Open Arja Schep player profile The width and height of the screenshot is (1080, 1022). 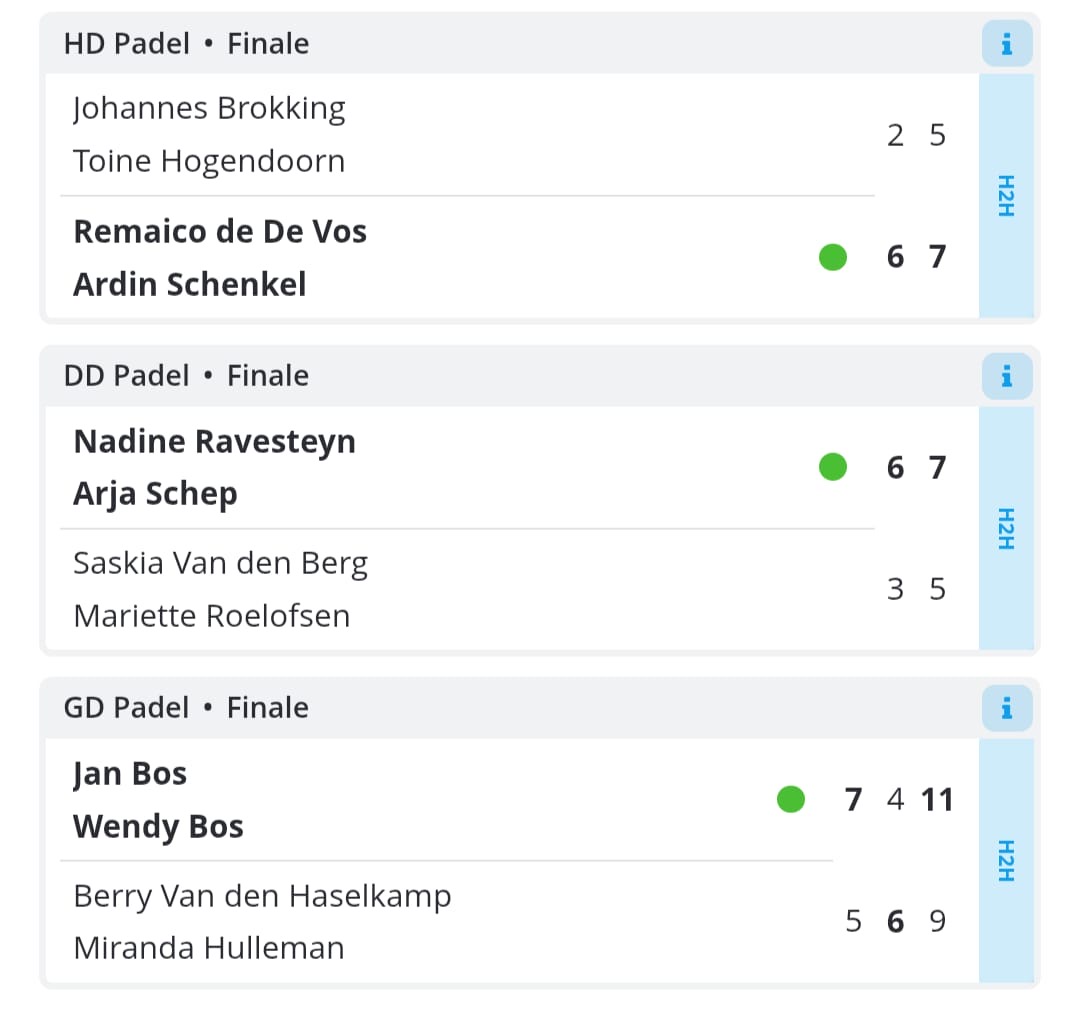point(155,494)
